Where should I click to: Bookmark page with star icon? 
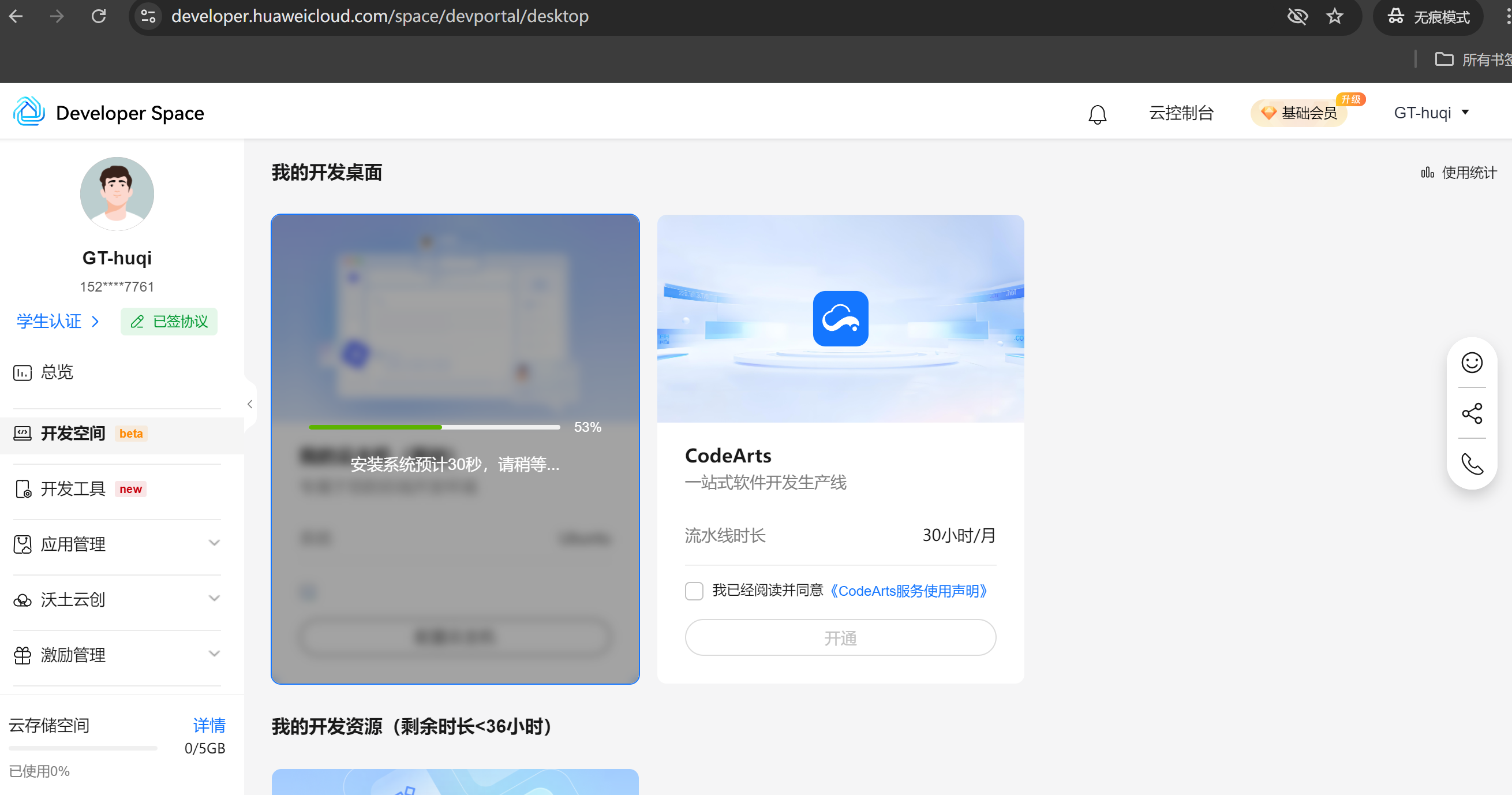[x=1334, y=16]
